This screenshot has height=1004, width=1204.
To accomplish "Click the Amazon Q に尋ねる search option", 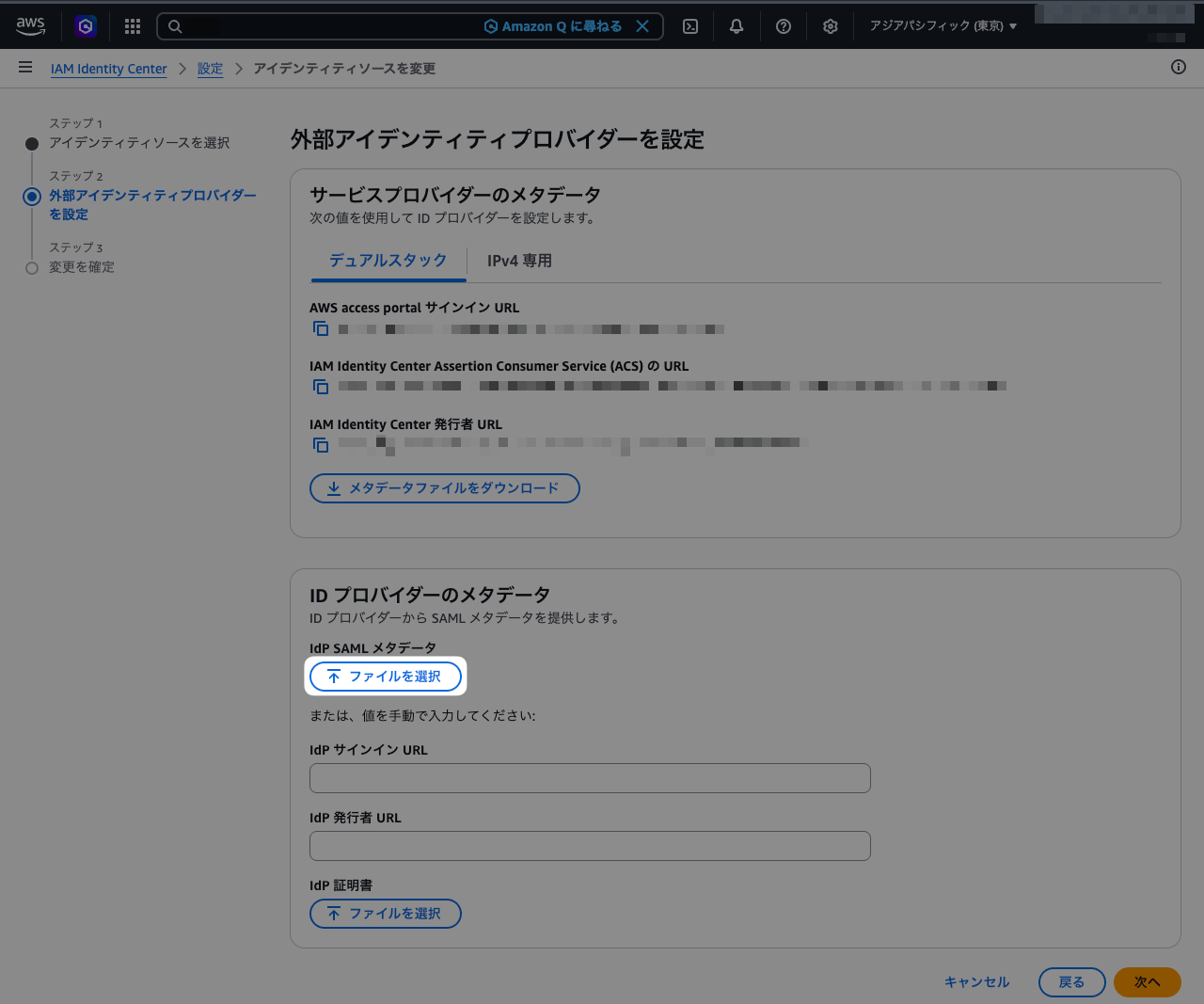I will [553, 26].
